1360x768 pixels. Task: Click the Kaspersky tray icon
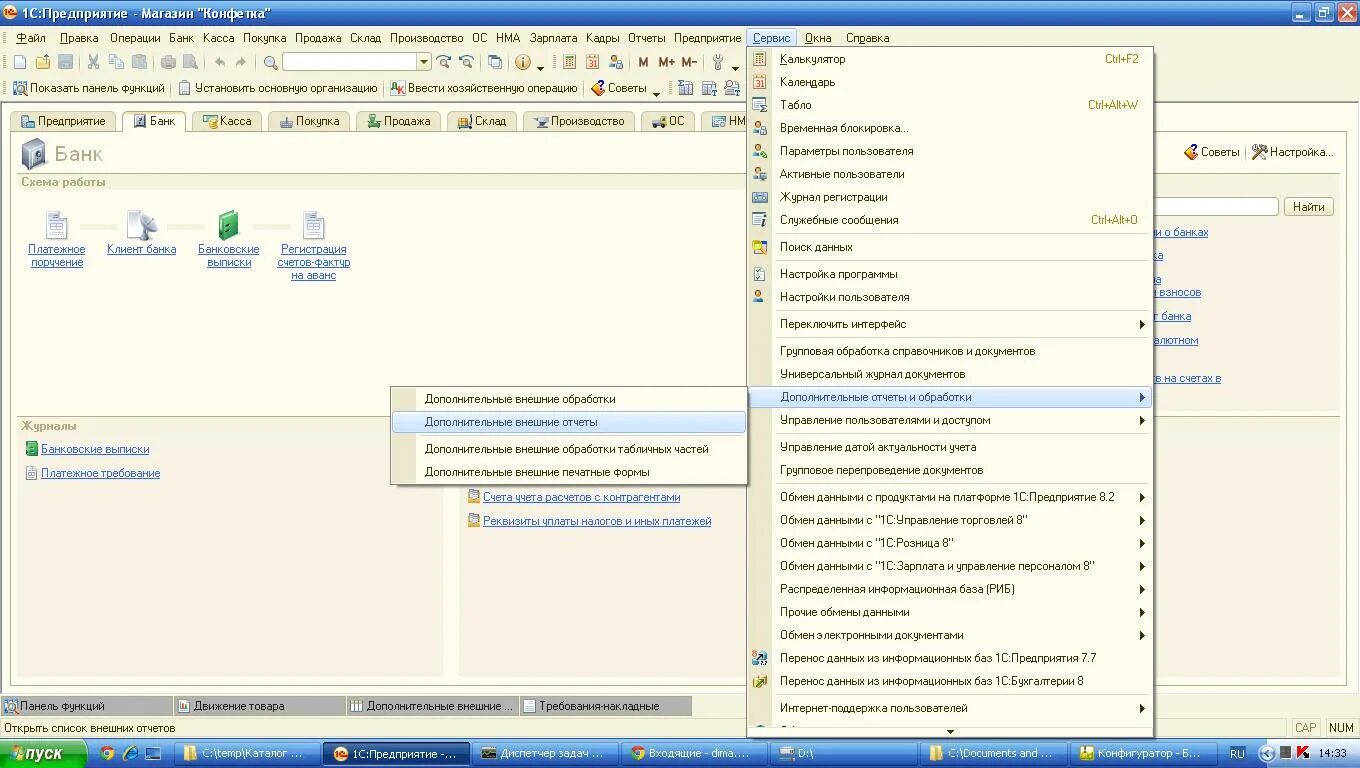click(x=1303, y=753)
